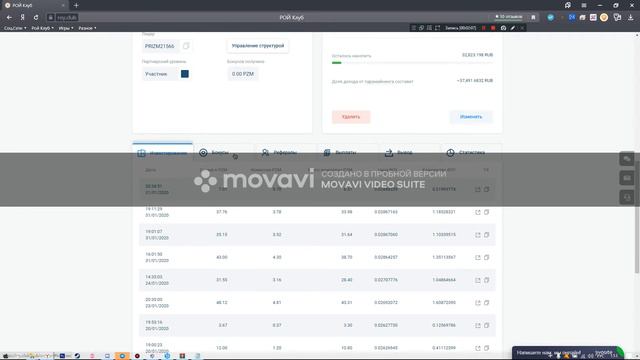Click the 37.76 amount cell

(222, 212)
